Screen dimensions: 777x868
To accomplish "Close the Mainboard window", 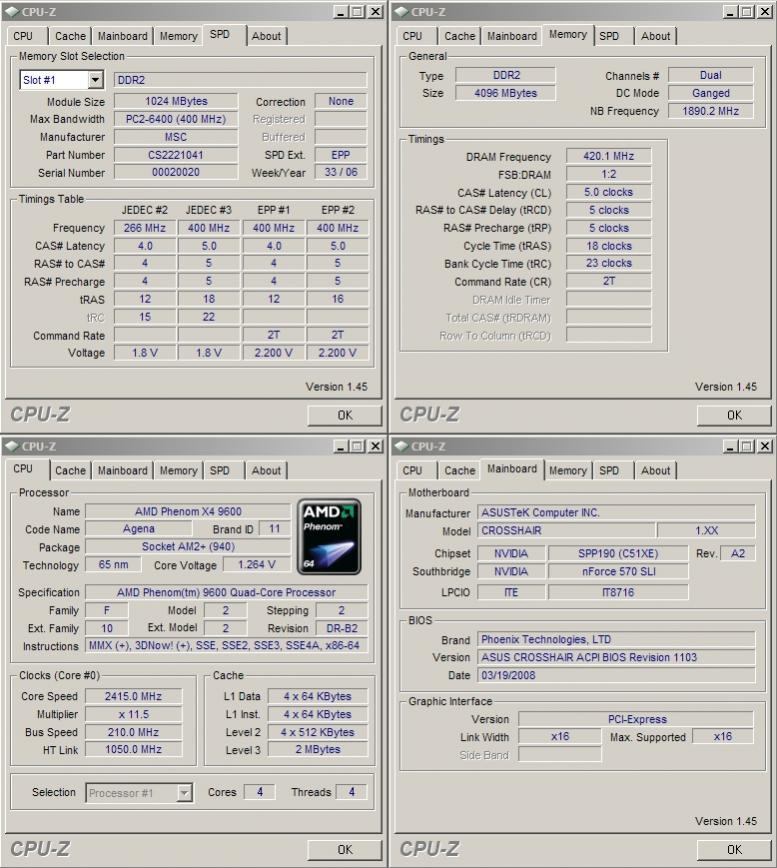I will point(765,446).
